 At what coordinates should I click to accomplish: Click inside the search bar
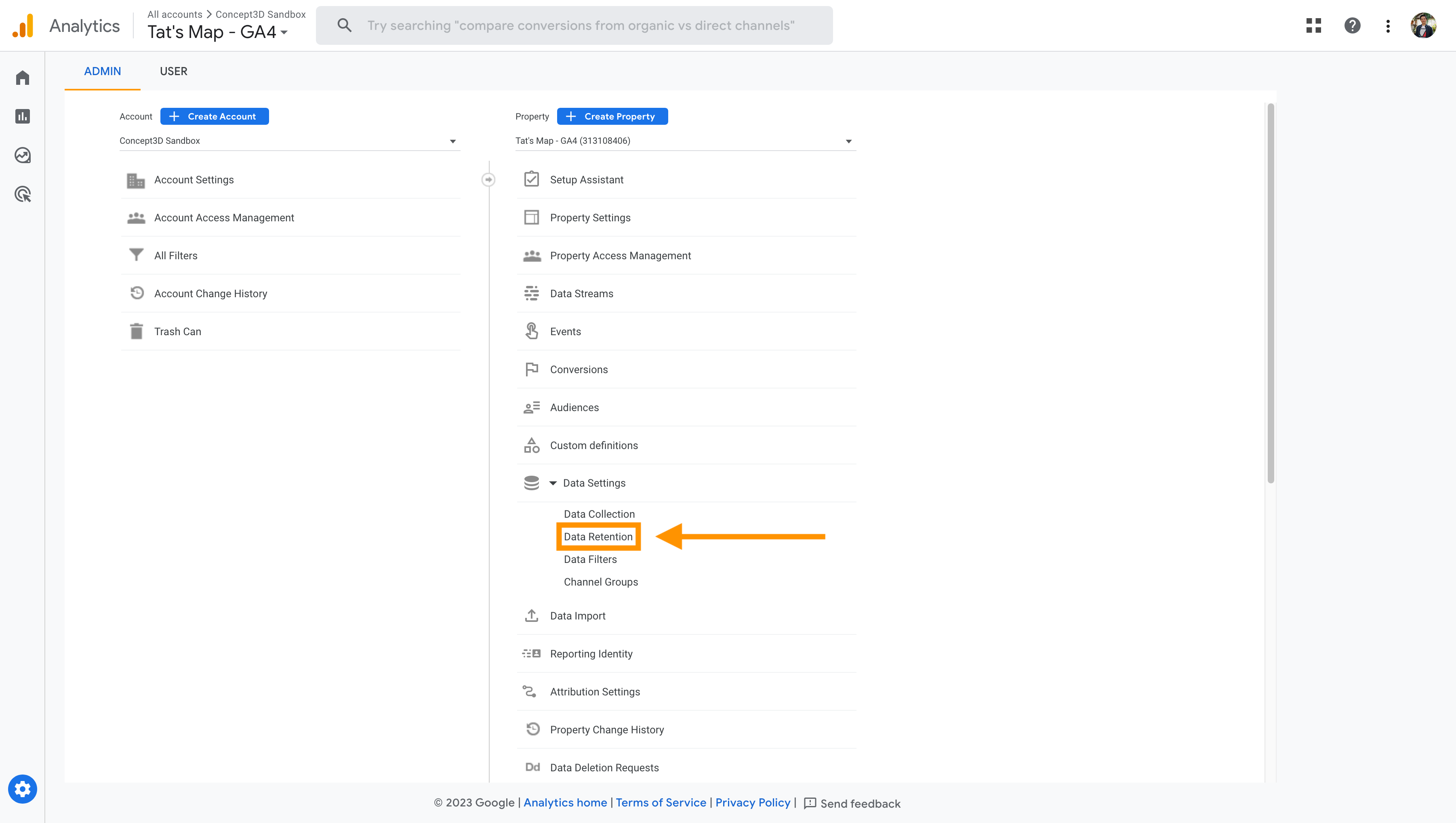[x=574, y=25]
